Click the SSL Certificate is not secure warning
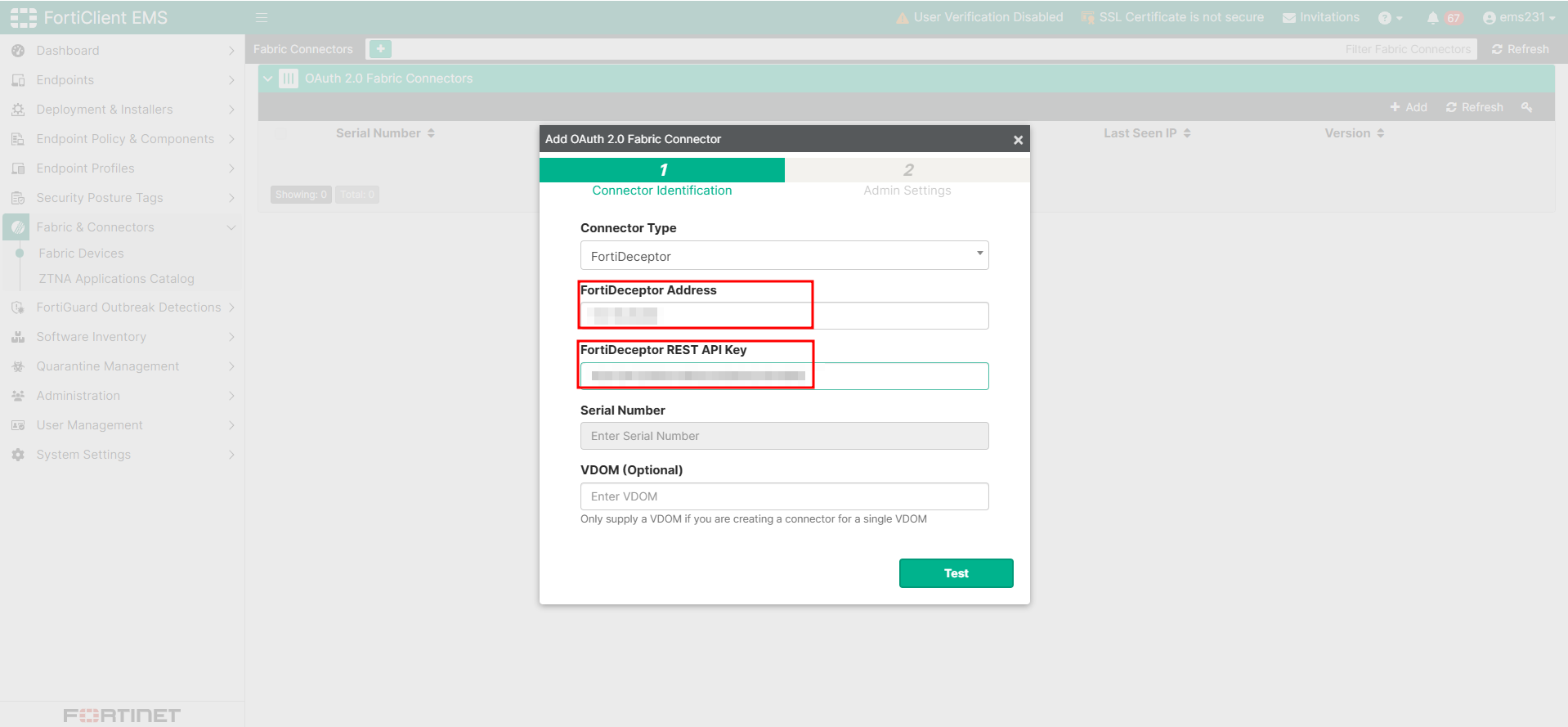 1172,17
